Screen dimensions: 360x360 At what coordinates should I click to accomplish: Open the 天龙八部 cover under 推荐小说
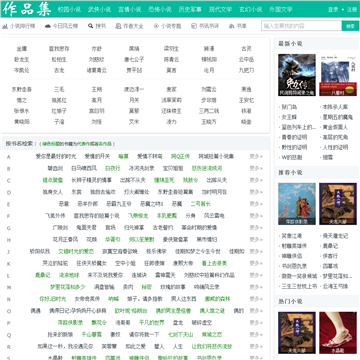coord(338,204)
